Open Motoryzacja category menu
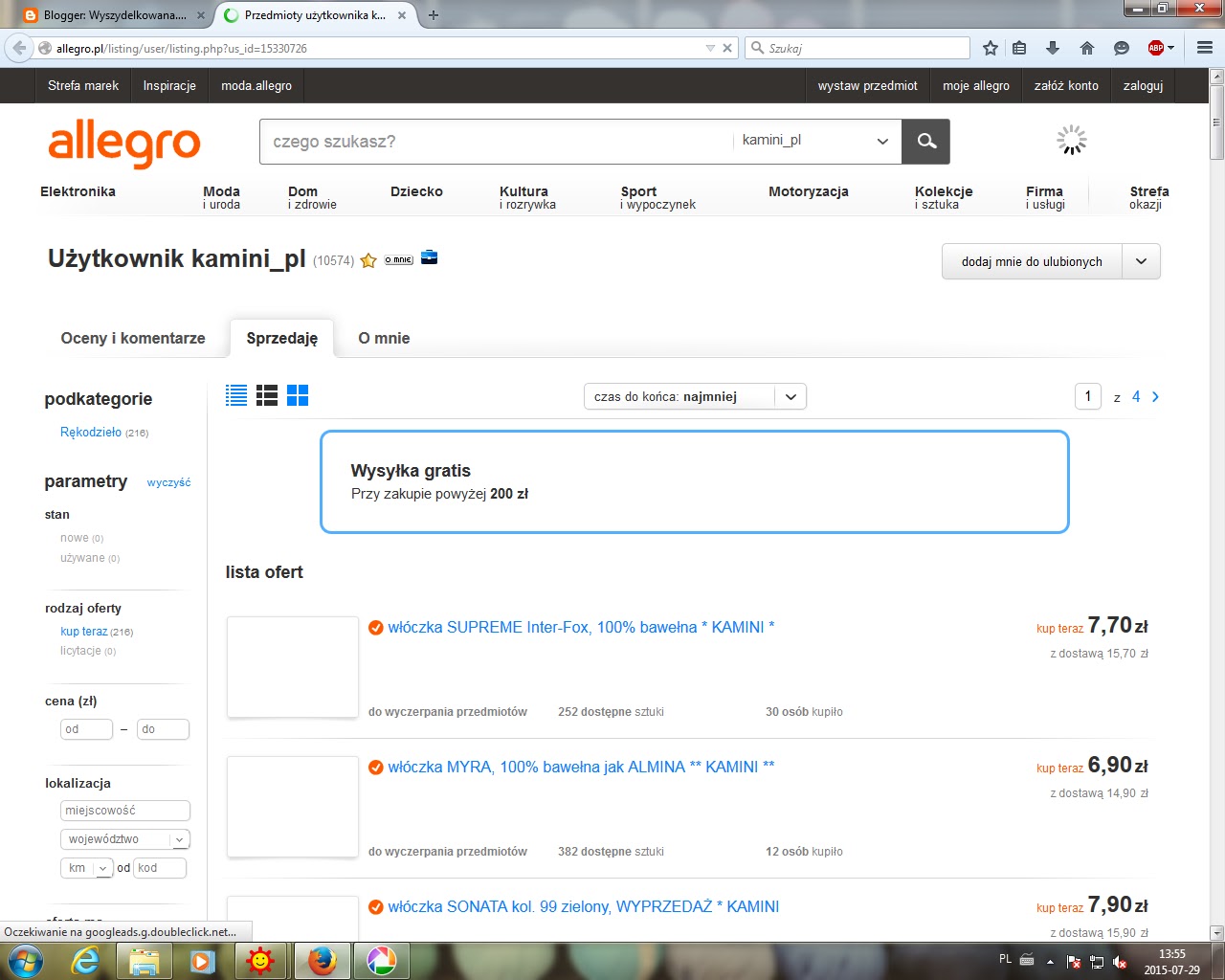Viewport: 1225px width, 980px height. coord(809,191)
